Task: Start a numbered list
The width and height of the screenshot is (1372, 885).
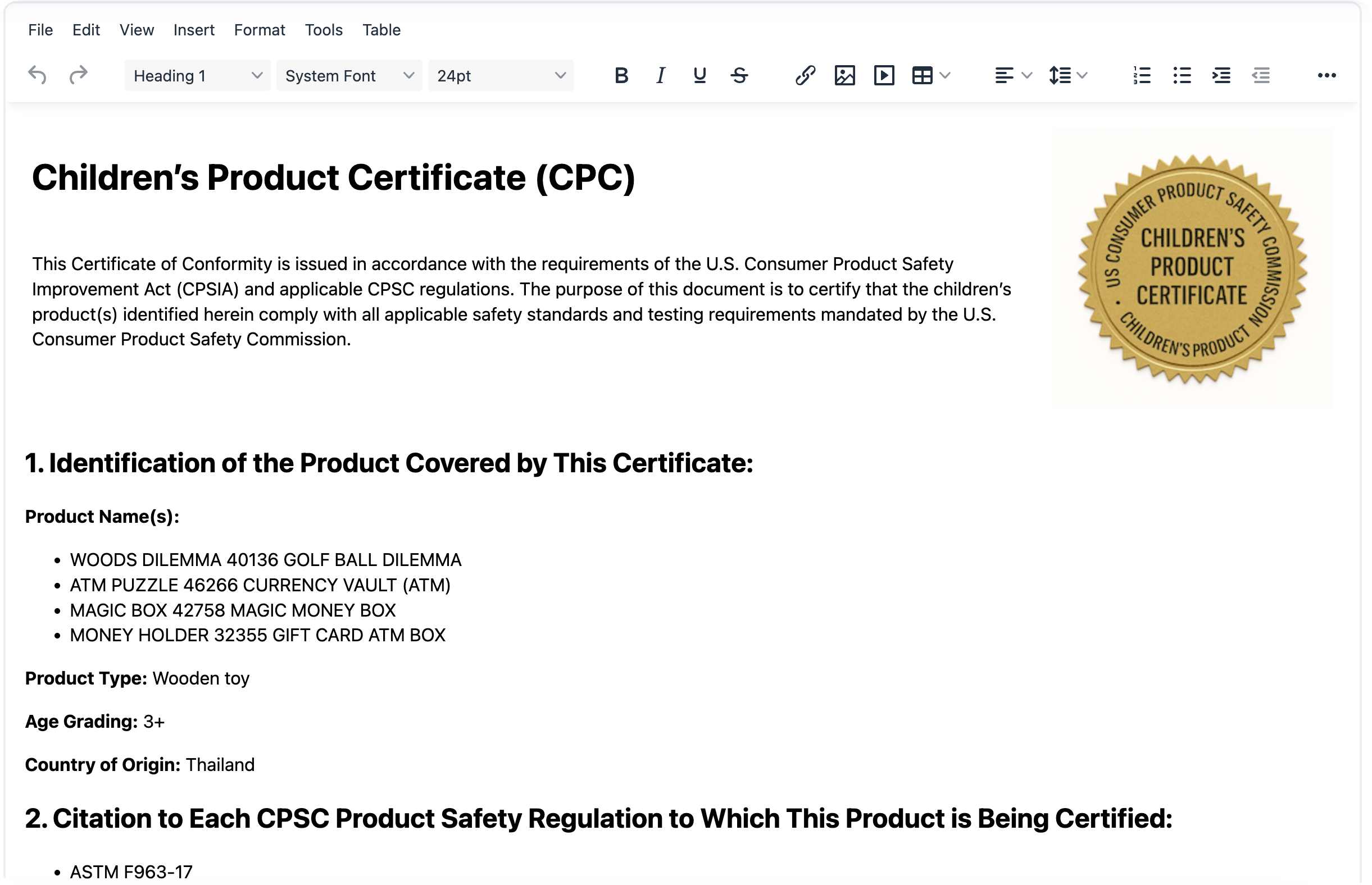Action: click(1141, 75)
